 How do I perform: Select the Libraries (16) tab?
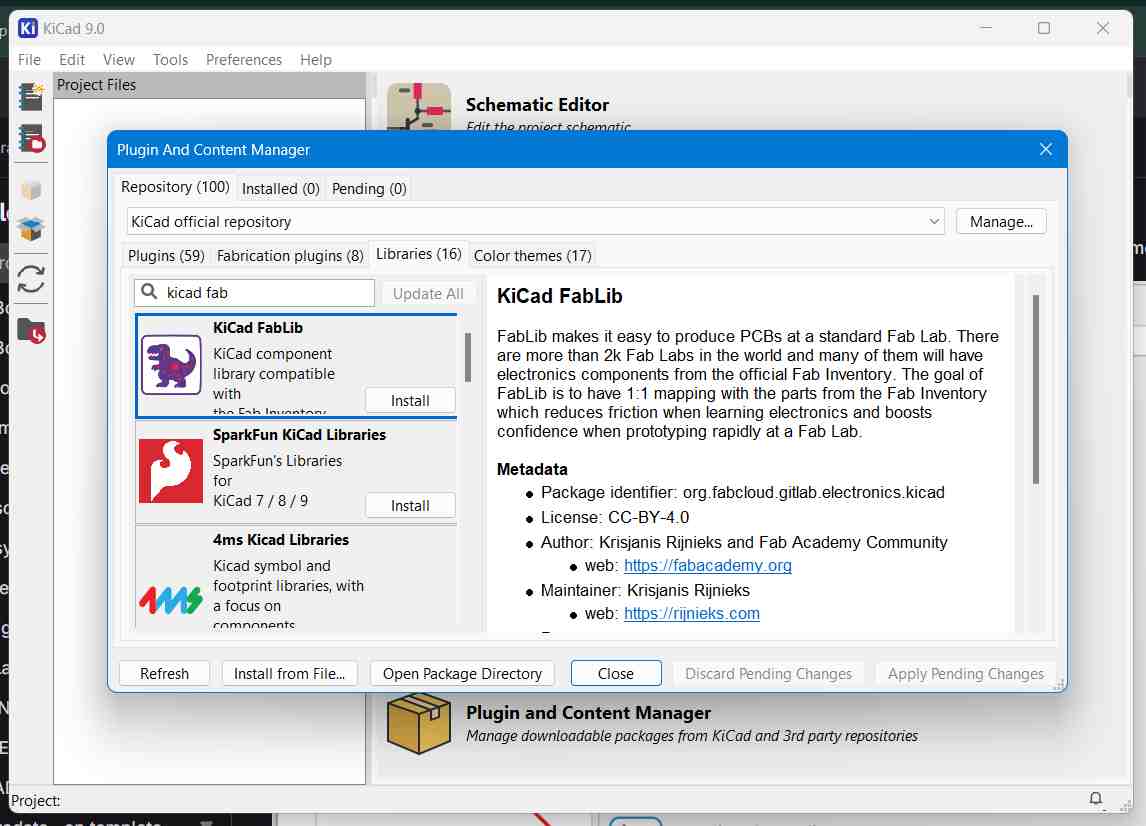(x=419, y=254)
